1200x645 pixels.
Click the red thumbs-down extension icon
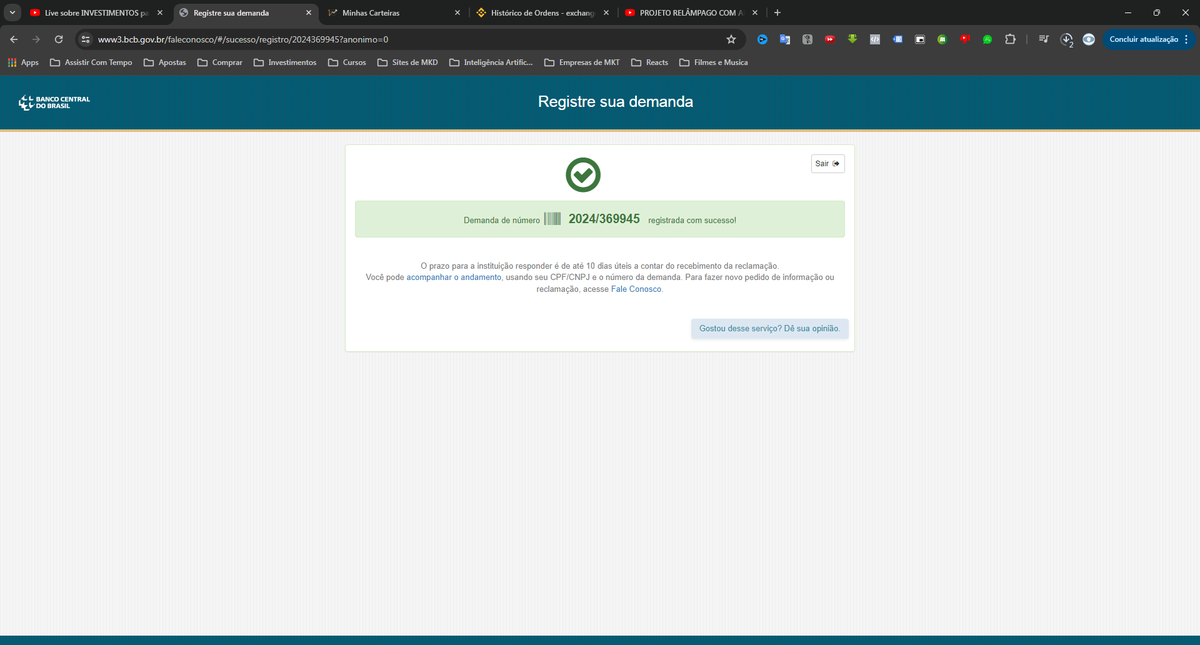tap(964, 39)
